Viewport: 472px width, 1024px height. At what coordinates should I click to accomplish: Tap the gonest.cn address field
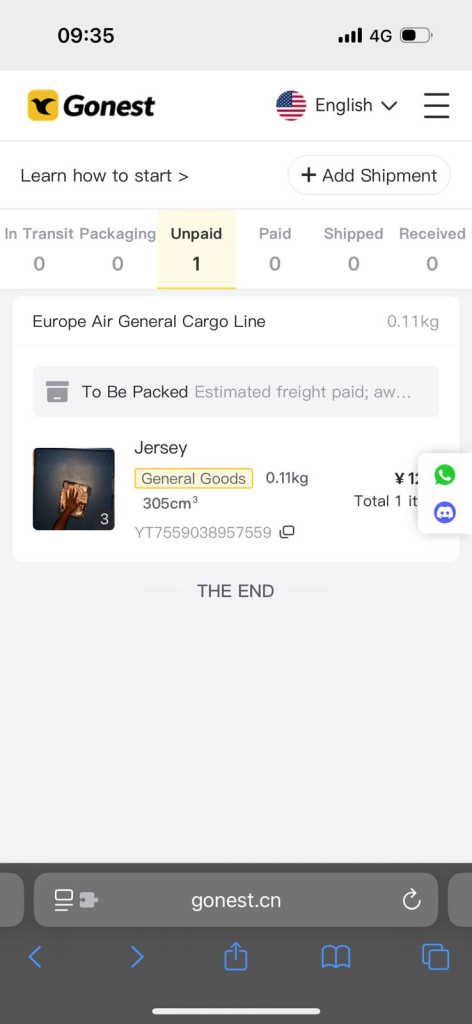(236, 900)
